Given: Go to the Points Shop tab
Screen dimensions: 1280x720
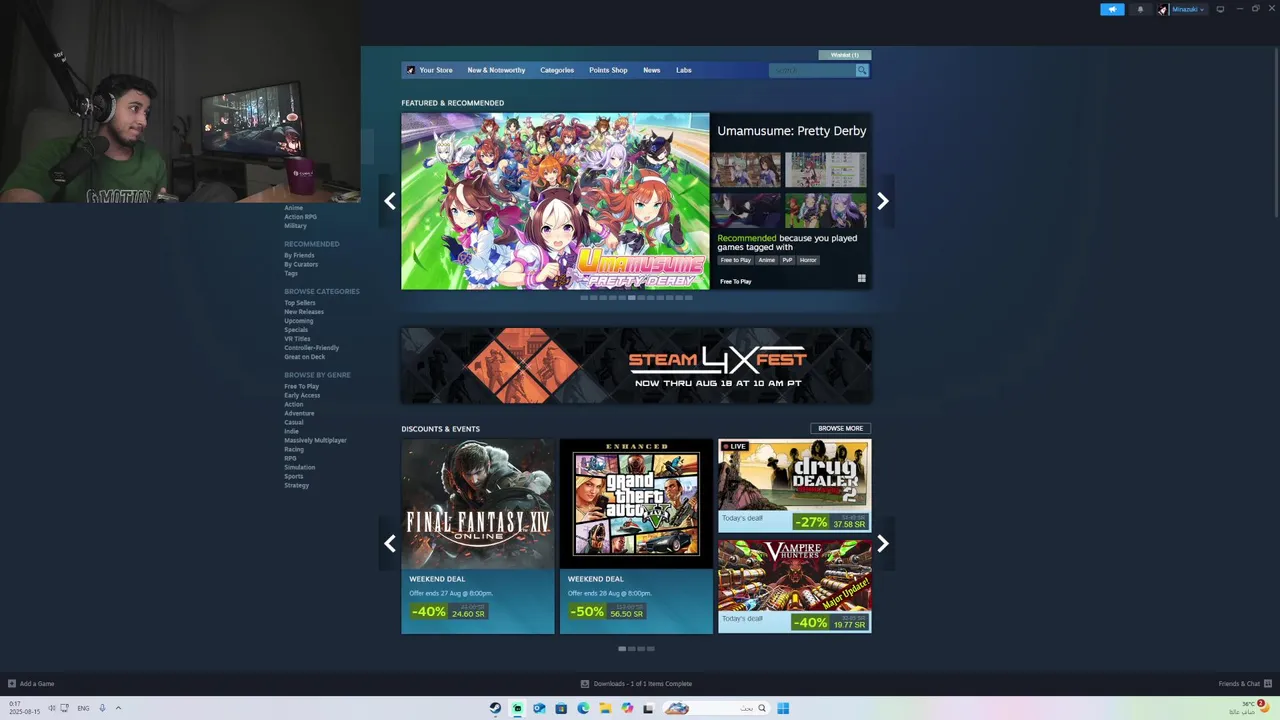Looking at the screenshot, I should 608,70.
